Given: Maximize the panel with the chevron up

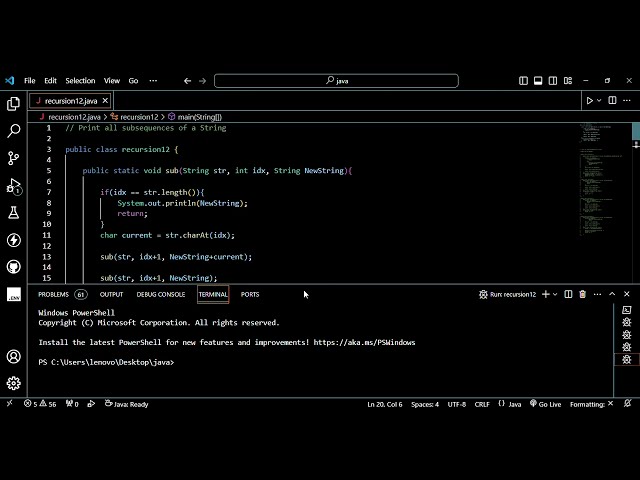Looking at the screenshot, I should (612, 294).
